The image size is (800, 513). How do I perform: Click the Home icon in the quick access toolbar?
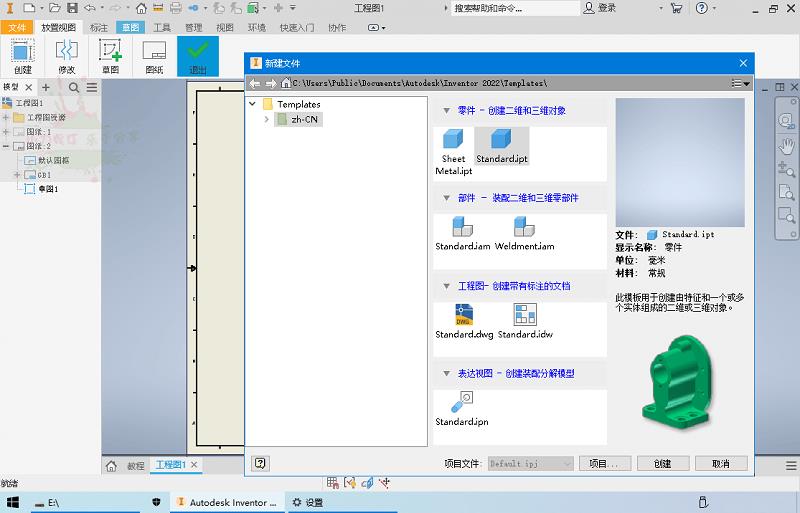click(141, 8)
